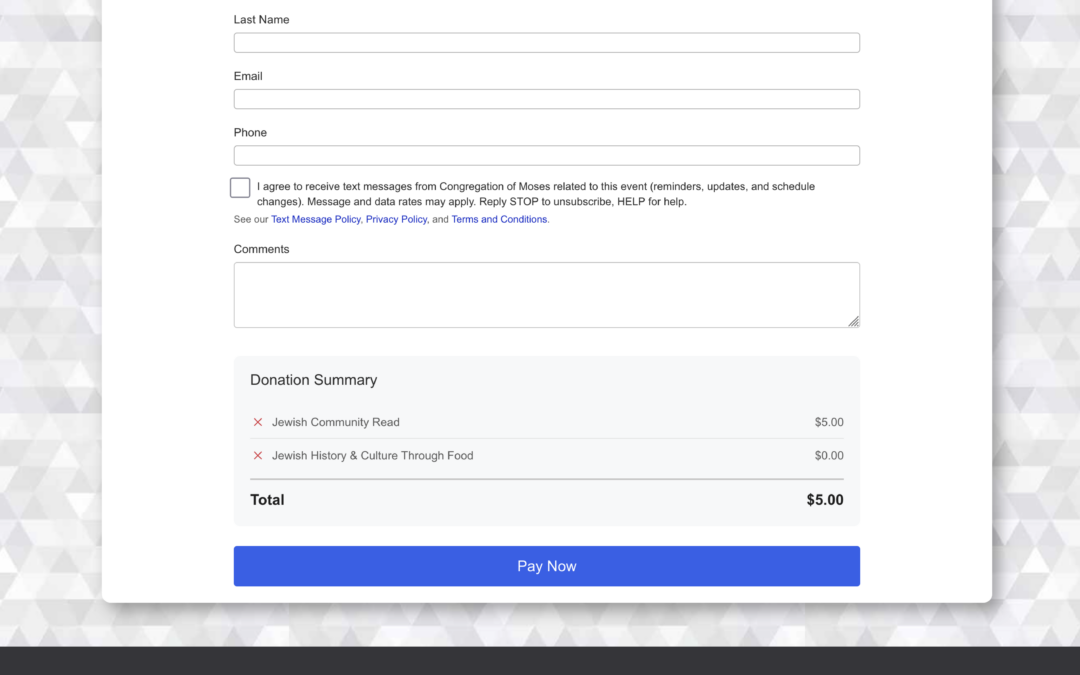1080x675 pixels.
Task: Click the Comments field label
Action: tap(261, 250)
